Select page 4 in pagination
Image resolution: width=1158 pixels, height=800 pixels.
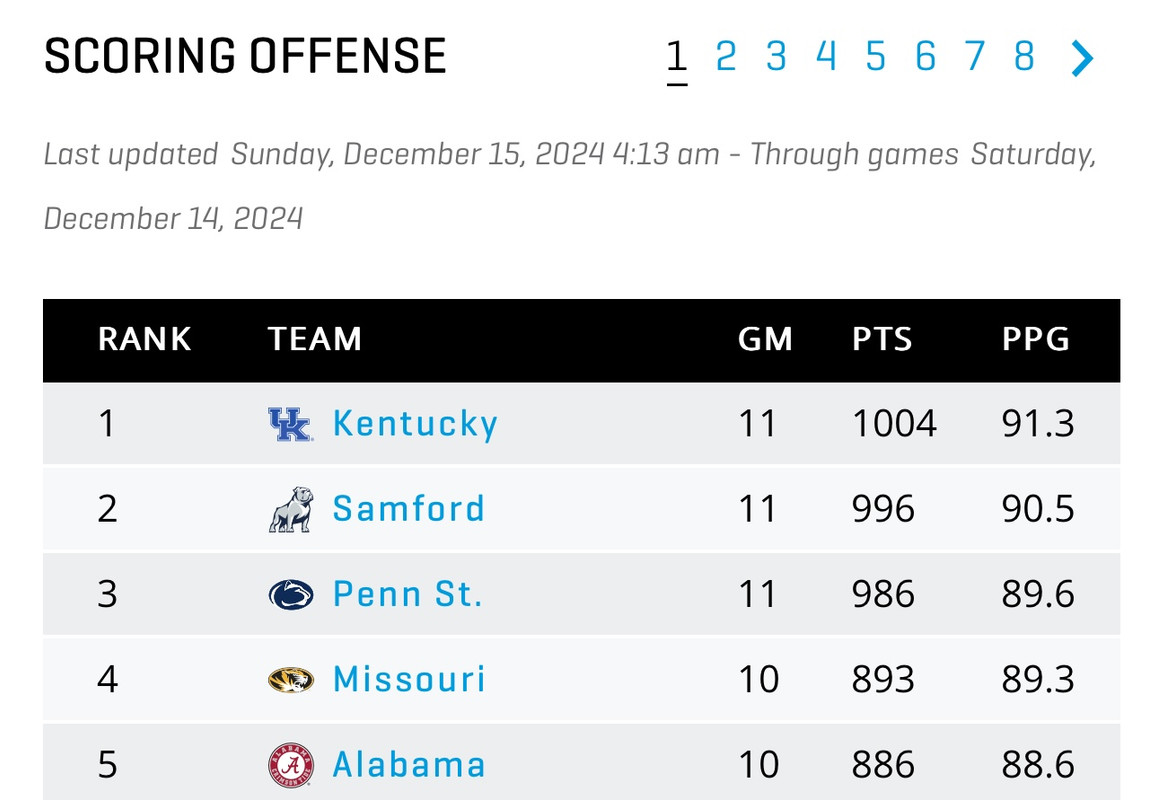coord(826,57)
